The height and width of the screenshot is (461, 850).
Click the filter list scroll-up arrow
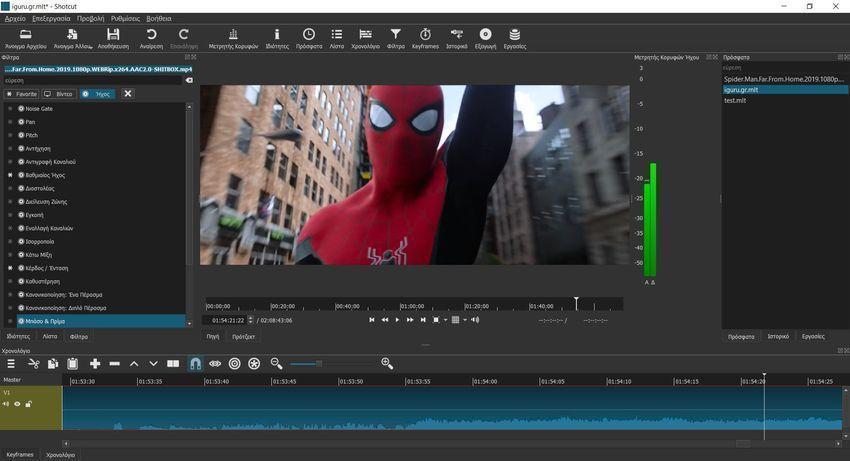pyautogui.click(x=189, y=107)
